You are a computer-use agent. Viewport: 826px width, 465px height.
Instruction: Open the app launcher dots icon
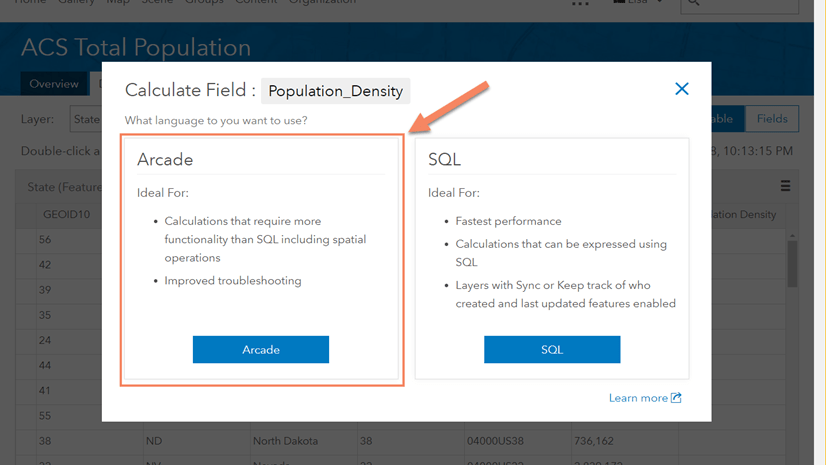tap(580, 3)
